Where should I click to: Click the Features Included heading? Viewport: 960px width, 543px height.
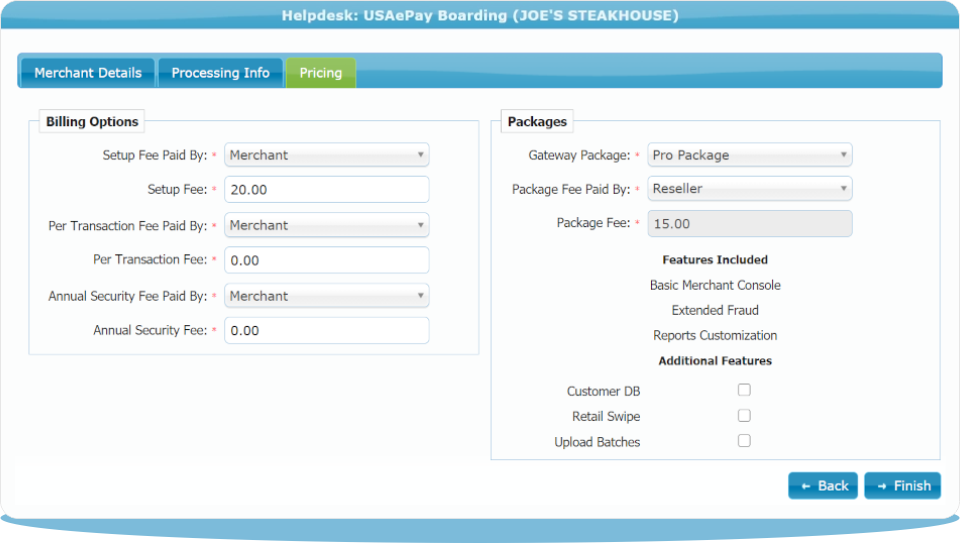pyautogui.click(x=715, y=260)
